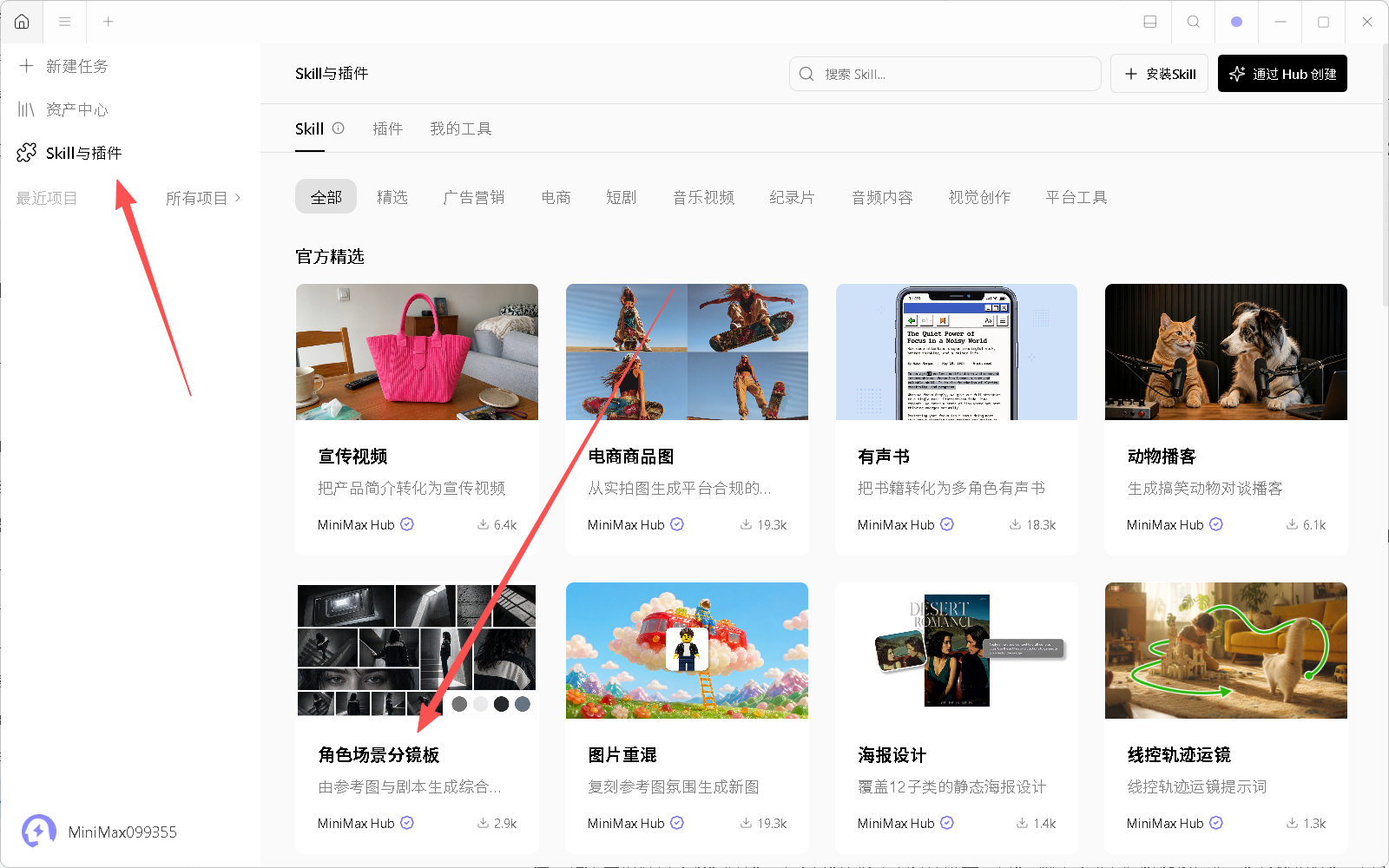Image resolution: width=1389 pixels, height=868 pixels.
Task: Open the MiniMax099355 user avatar
Action: (x=38, y=832)
